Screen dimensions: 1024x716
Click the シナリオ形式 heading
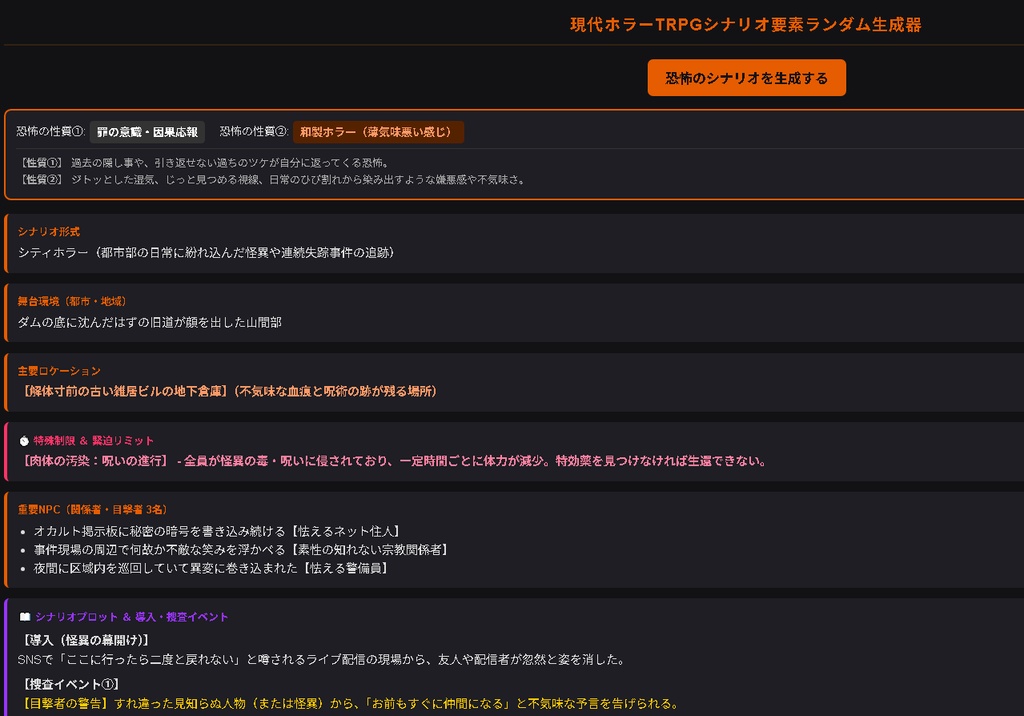(49, 231)
